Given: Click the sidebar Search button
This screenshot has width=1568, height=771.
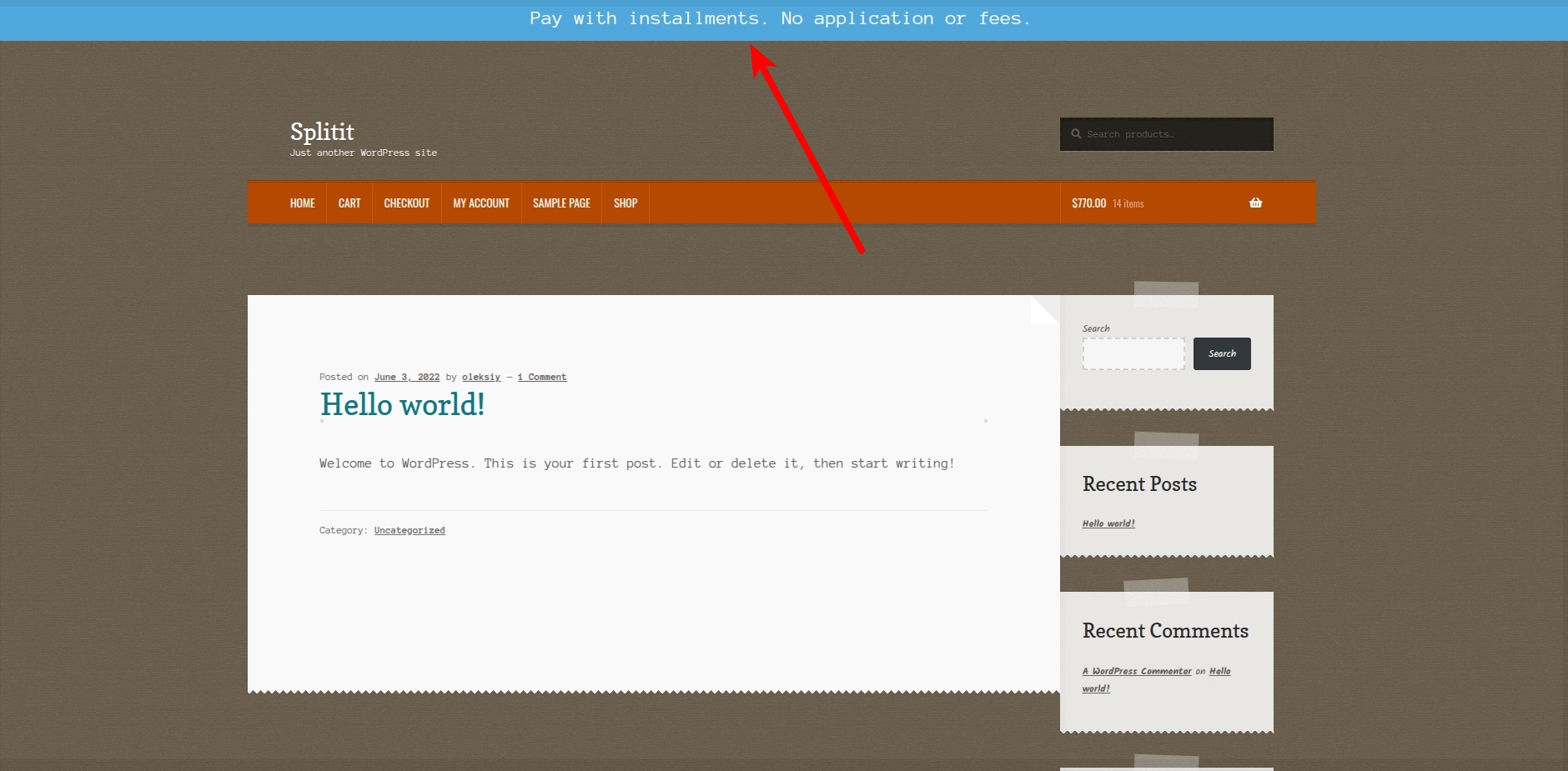Looking at the screenshot, I should click(1222, 353).
